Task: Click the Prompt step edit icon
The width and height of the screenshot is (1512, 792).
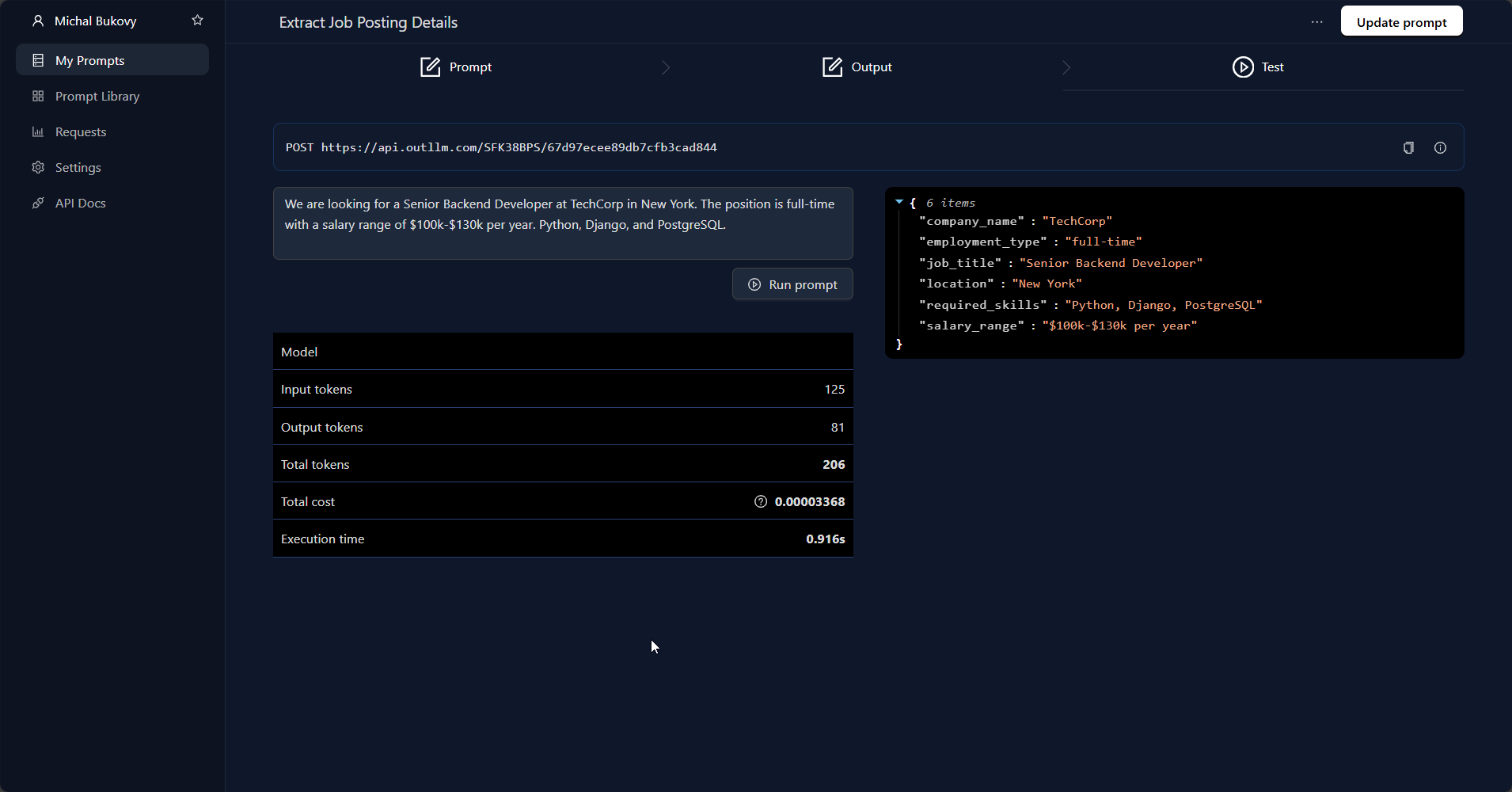Action: (x=430, y=67)
